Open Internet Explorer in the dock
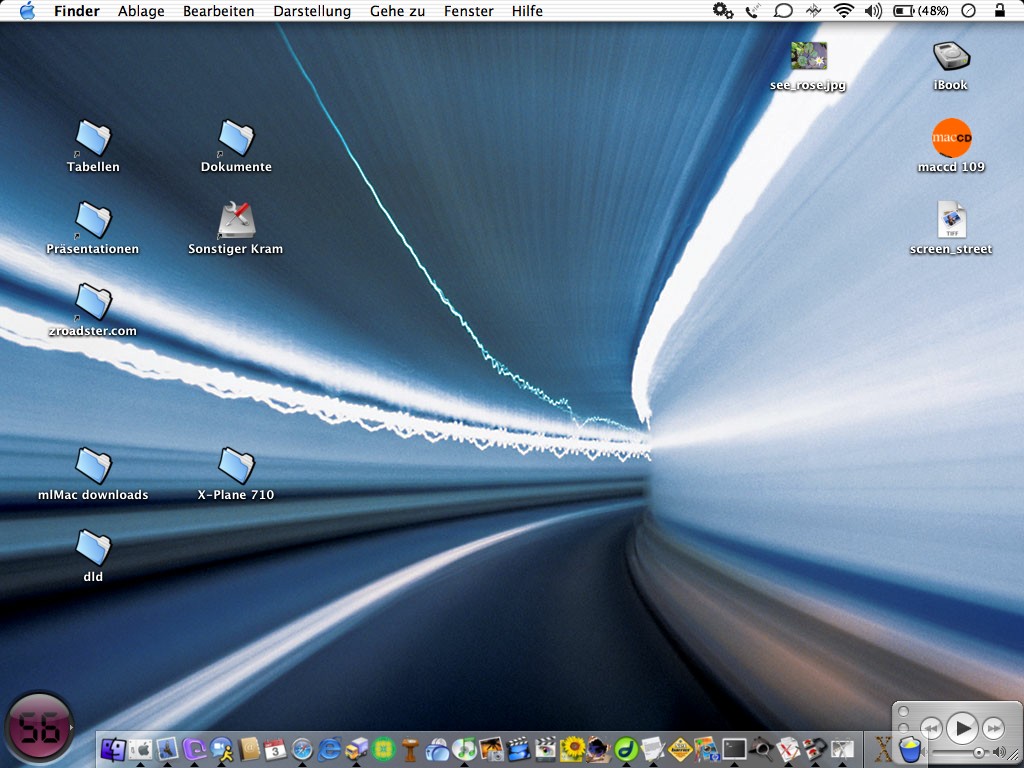This screenshot has width=1024, height=768. click(329, 749)
